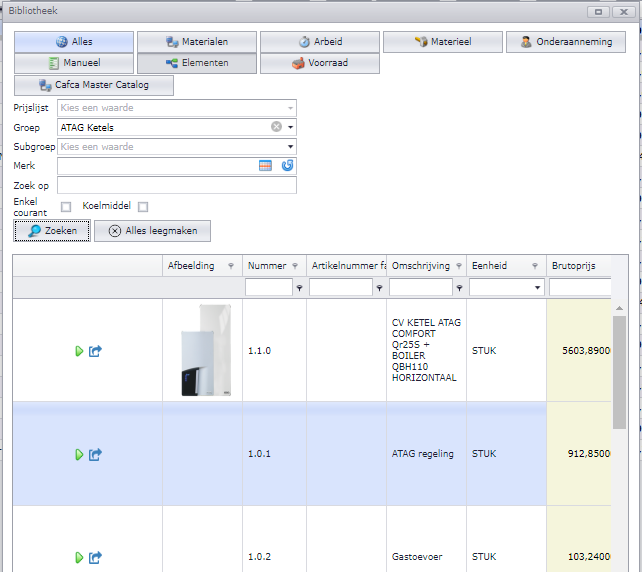The image size is (642, 572).
Task: Focus the Nummer filter input
Action: tap(269, 287)
